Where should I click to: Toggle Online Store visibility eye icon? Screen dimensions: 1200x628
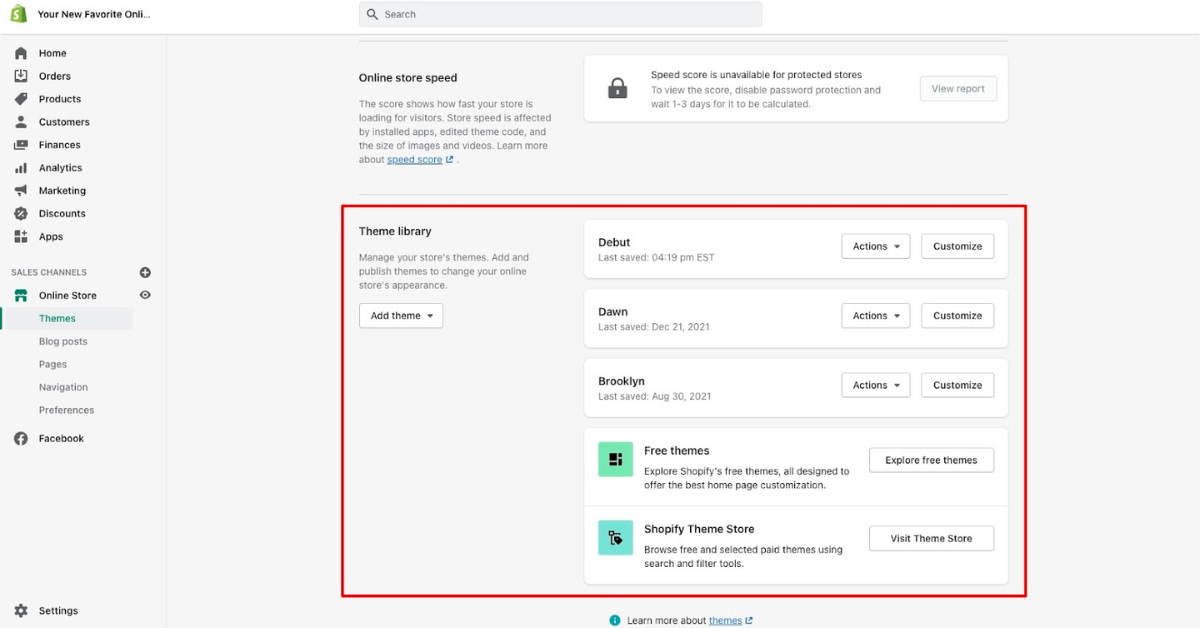145,295
